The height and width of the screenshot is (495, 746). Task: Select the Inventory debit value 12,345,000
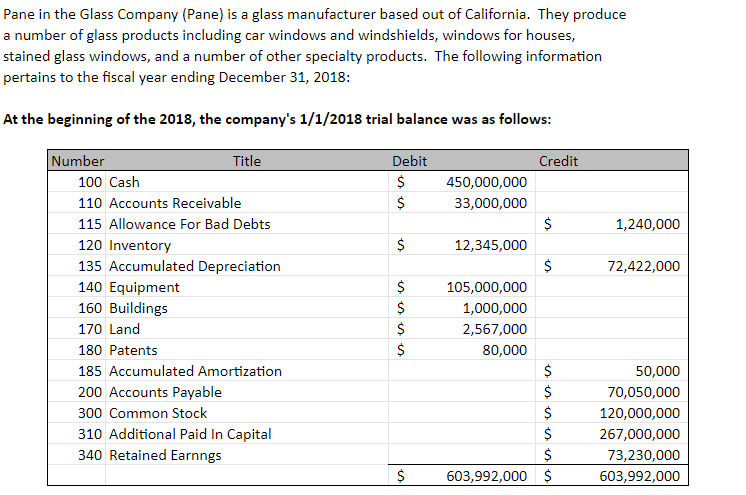tap(490, 245)
